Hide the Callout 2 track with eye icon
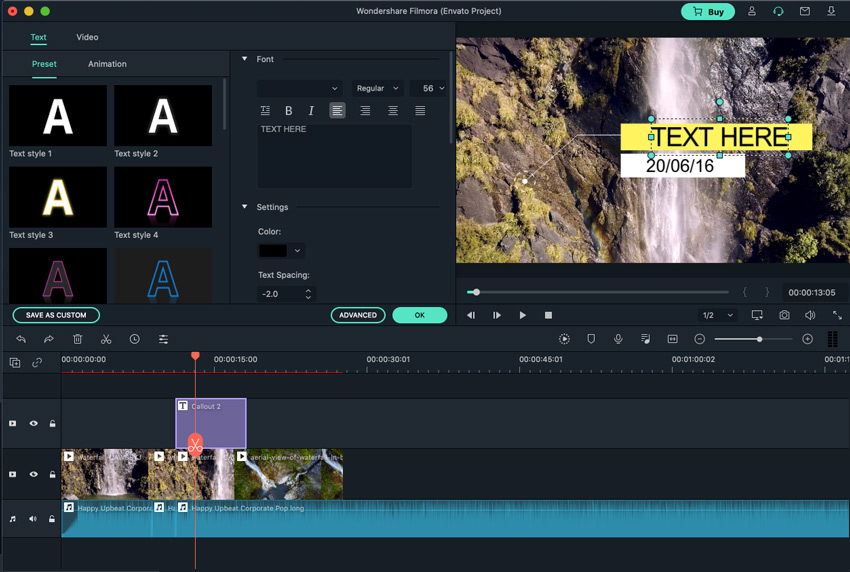The image size is (850, 572). coord(34,423)
